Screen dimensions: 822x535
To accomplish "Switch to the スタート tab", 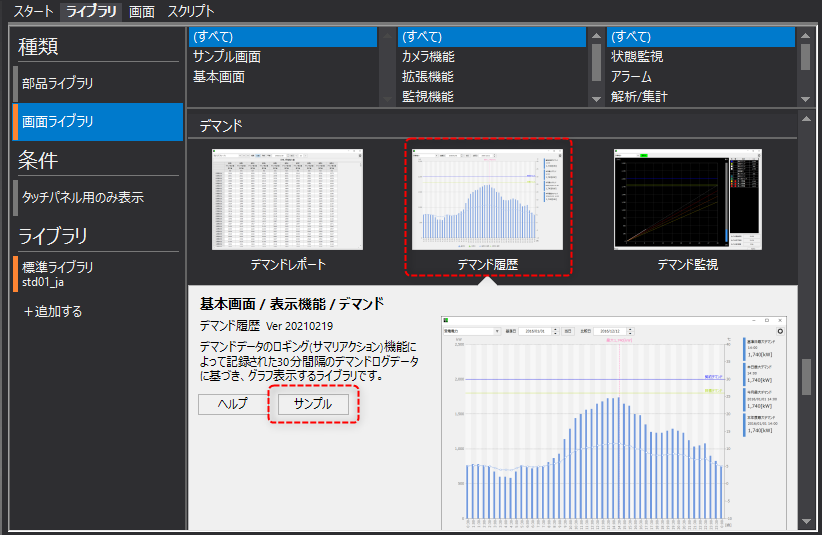I will (32, 12).
